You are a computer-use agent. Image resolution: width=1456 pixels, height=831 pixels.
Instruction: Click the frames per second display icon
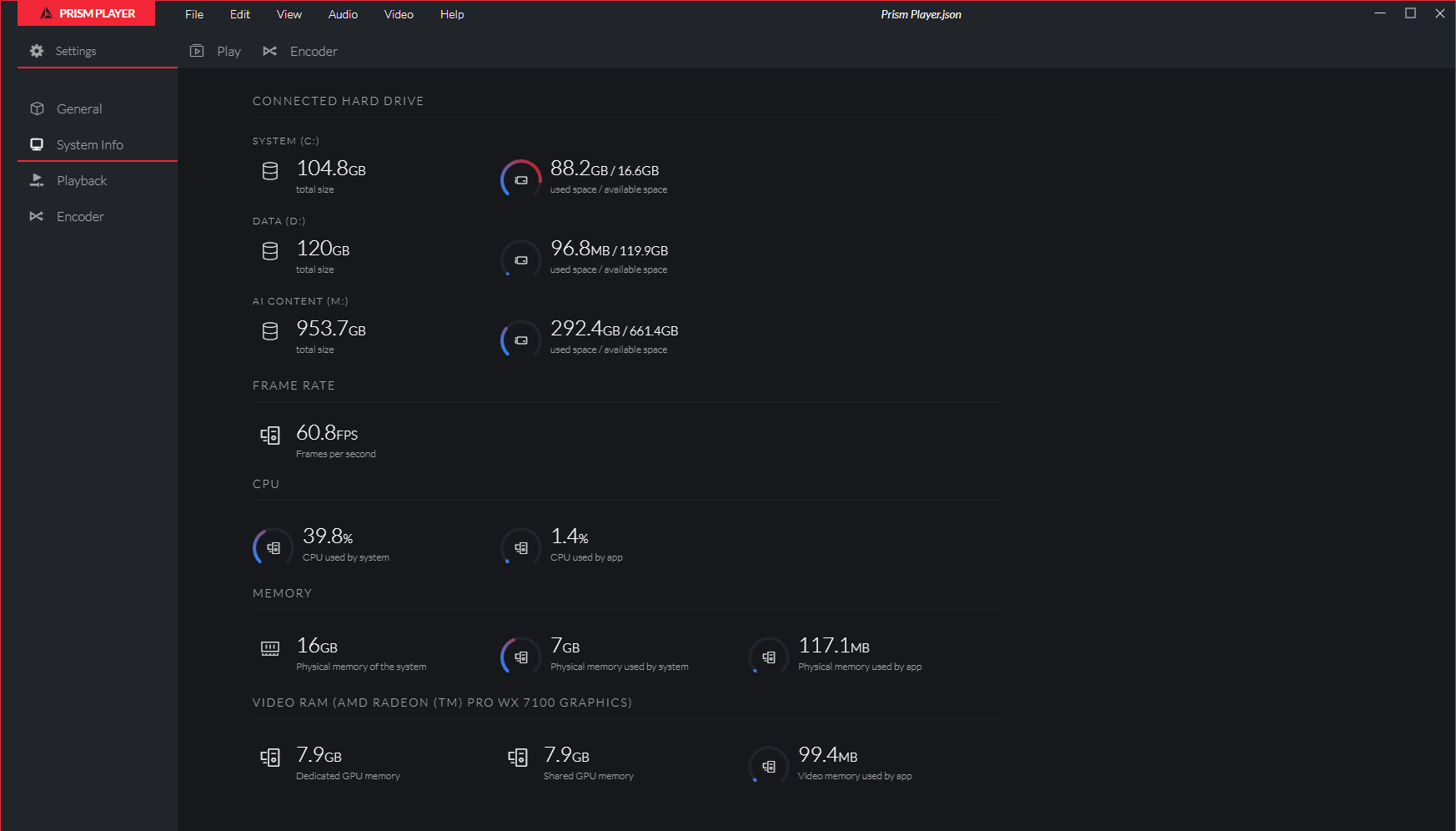click(x=270, y=435)
